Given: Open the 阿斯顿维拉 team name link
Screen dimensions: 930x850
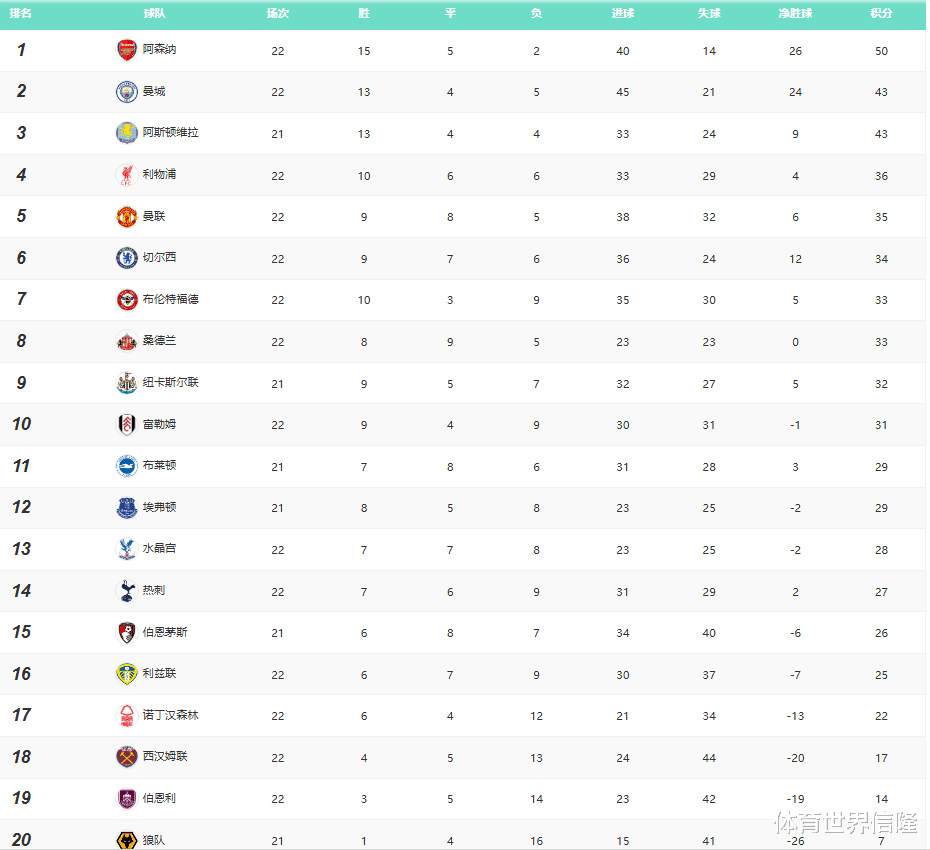Looking at the screenshot, I should pos(170,133).
